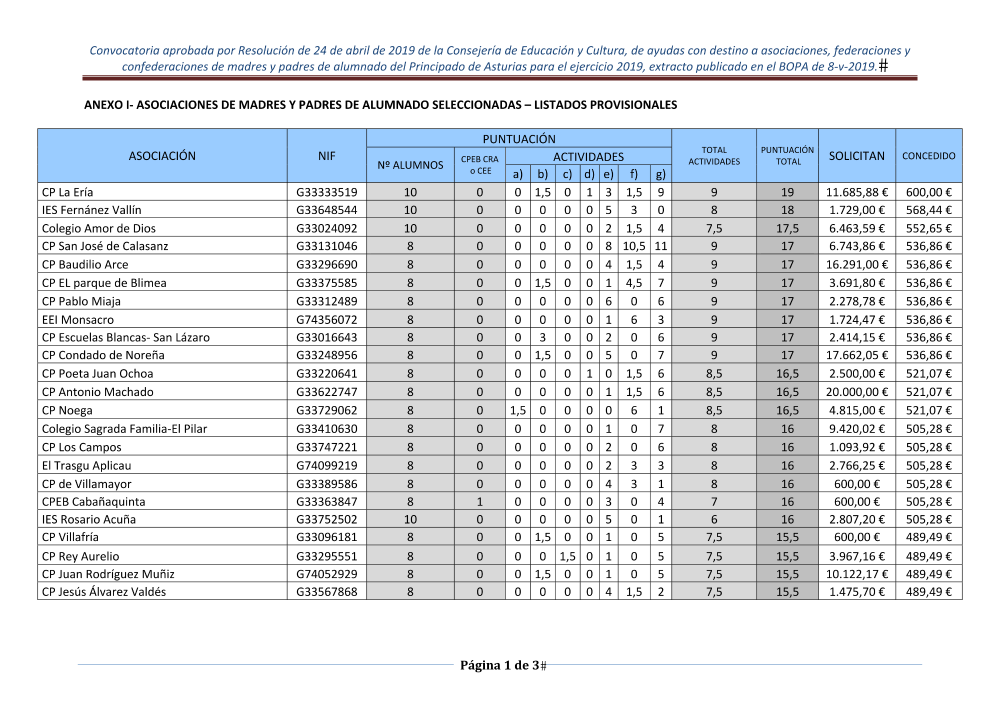Click the CPEB CRA o CEE header
Image resolution: width=1000 pixels, height=707 pixels.
point(478,165)
